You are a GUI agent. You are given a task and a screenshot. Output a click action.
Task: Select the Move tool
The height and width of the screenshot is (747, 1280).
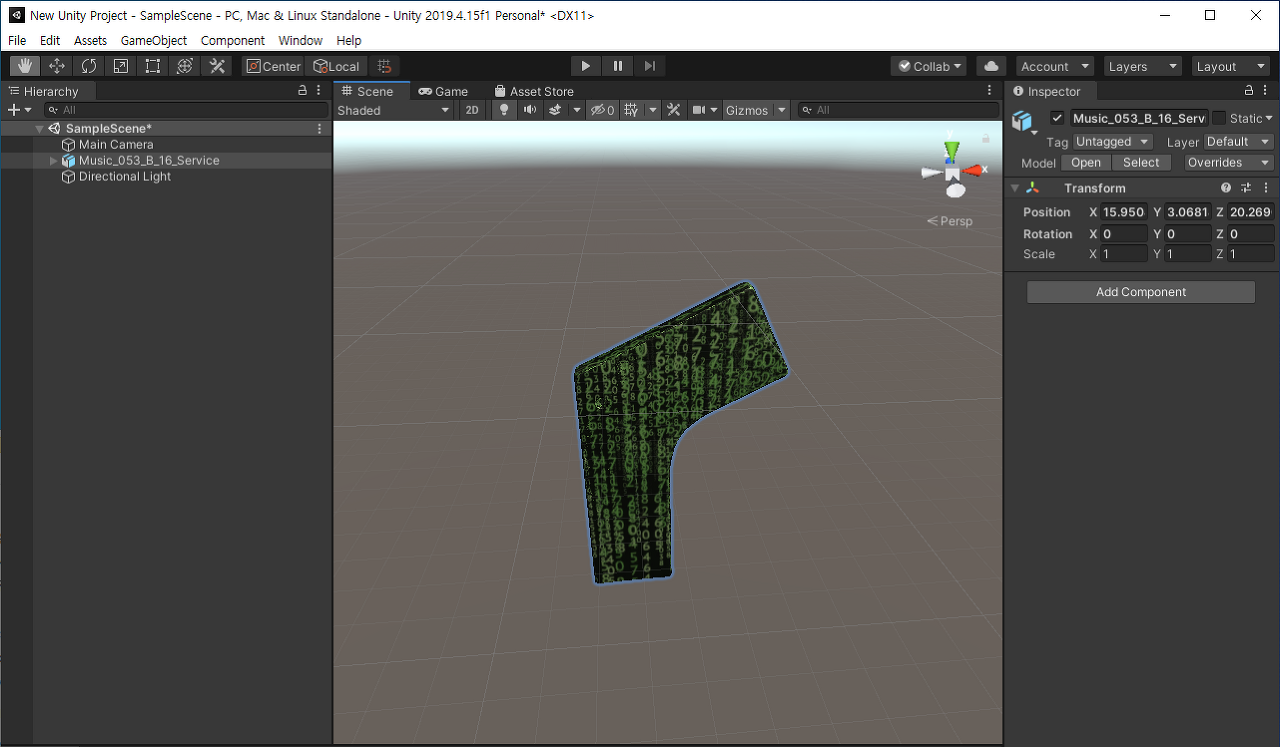coord(57,66)
